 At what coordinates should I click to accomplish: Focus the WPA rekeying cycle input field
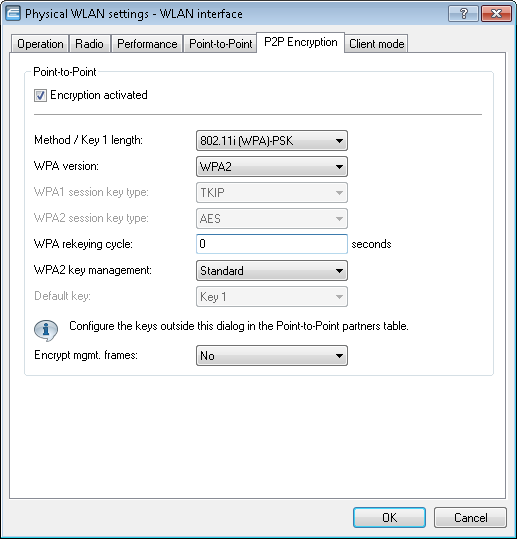pos(272,244)
